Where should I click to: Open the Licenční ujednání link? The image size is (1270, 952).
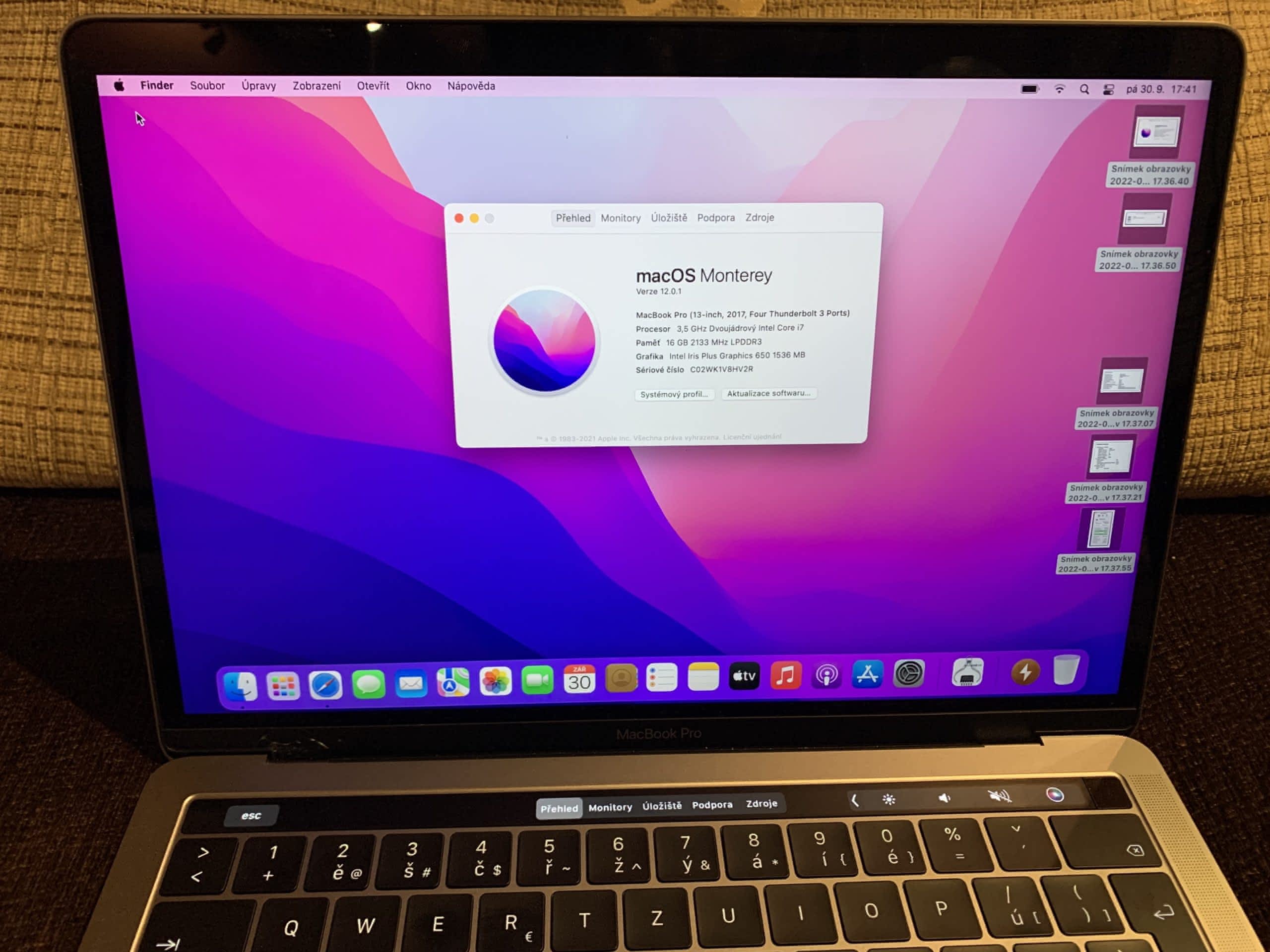point(752,437)
